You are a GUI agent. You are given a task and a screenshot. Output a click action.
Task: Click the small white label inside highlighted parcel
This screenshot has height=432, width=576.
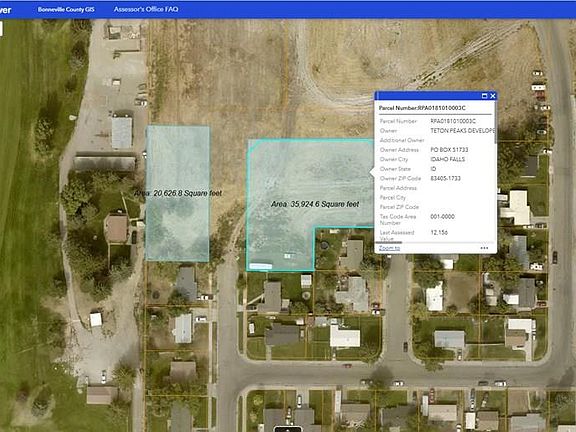[260, 266]
